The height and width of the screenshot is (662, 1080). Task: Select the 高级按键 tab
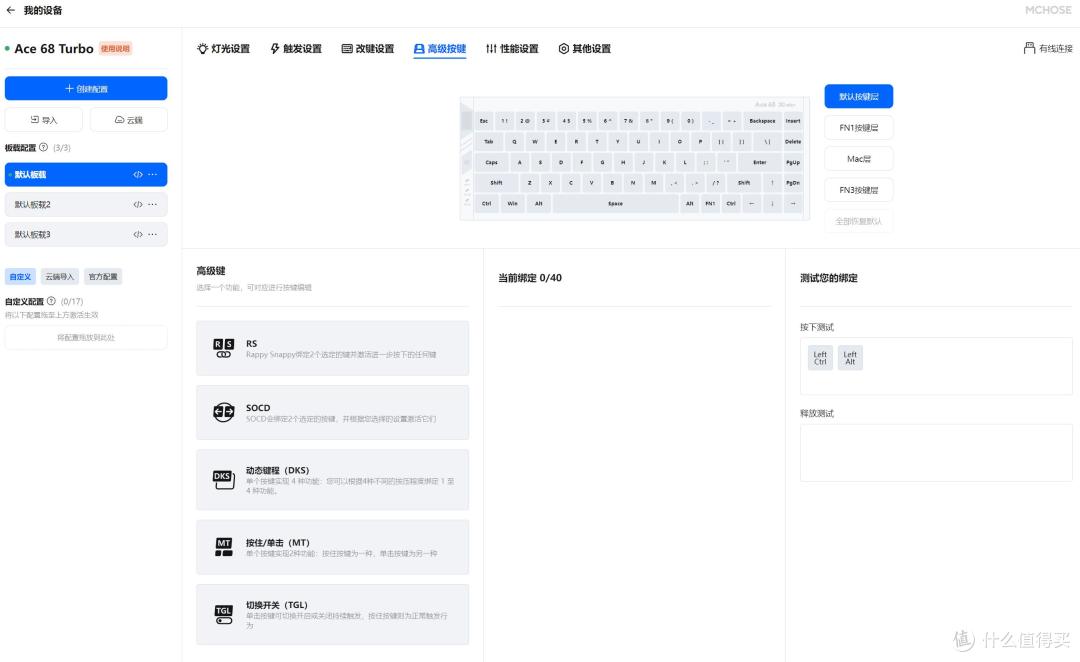click(439, 48)
